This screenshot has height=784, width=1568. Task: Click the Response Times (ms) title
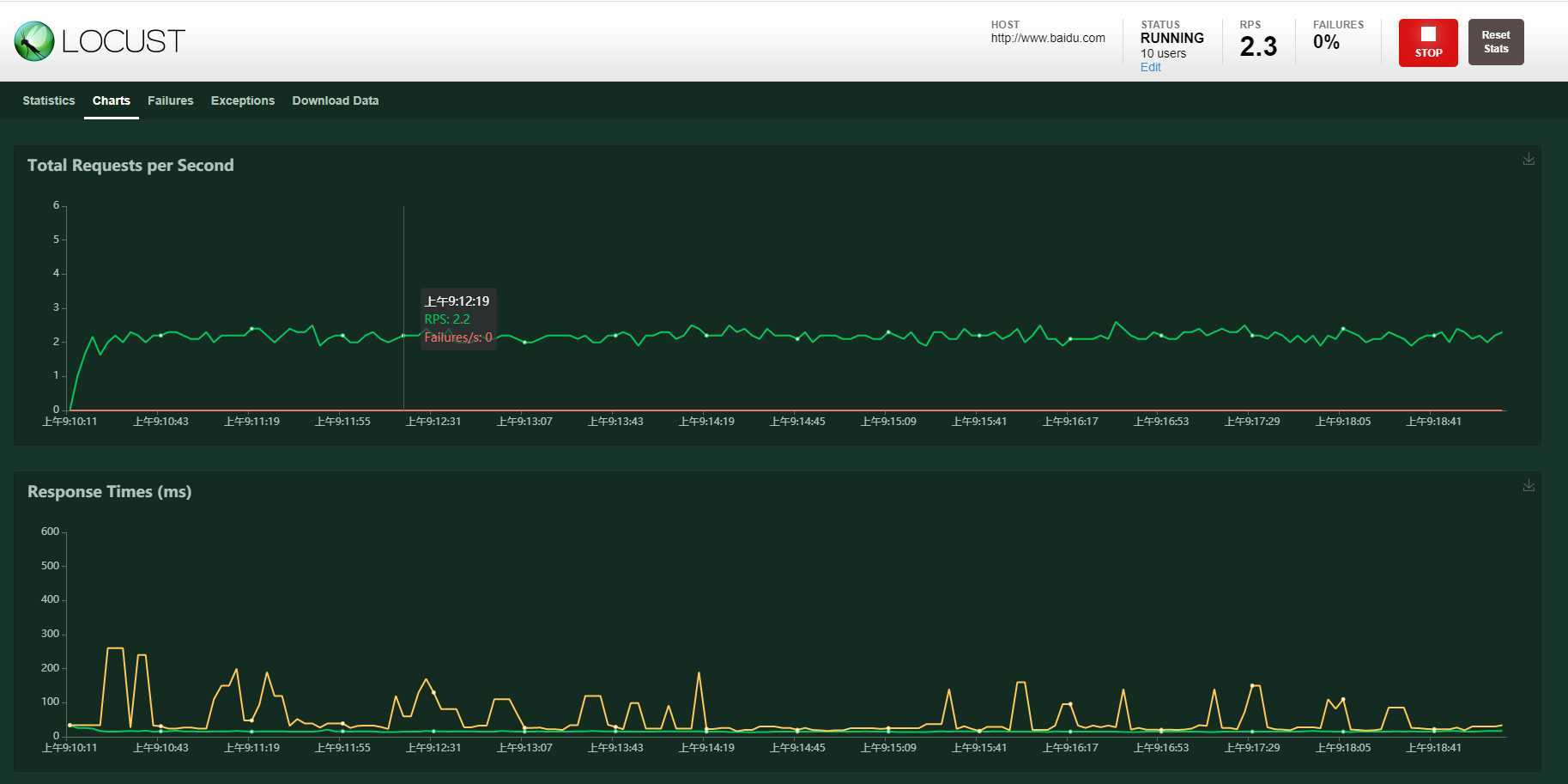pyautogui.click(x=110, y=492)
